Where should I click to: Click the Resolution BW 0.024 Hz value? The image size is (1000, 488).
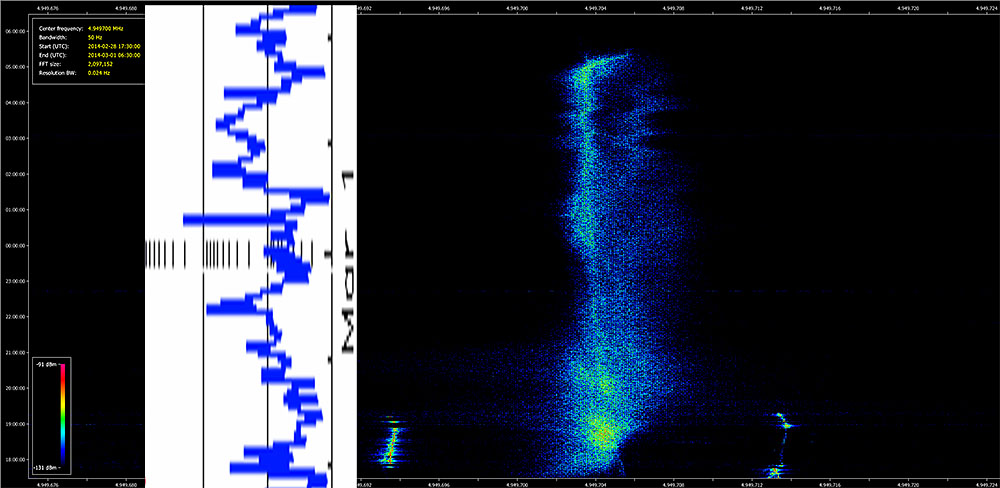(x=99, y=73)
